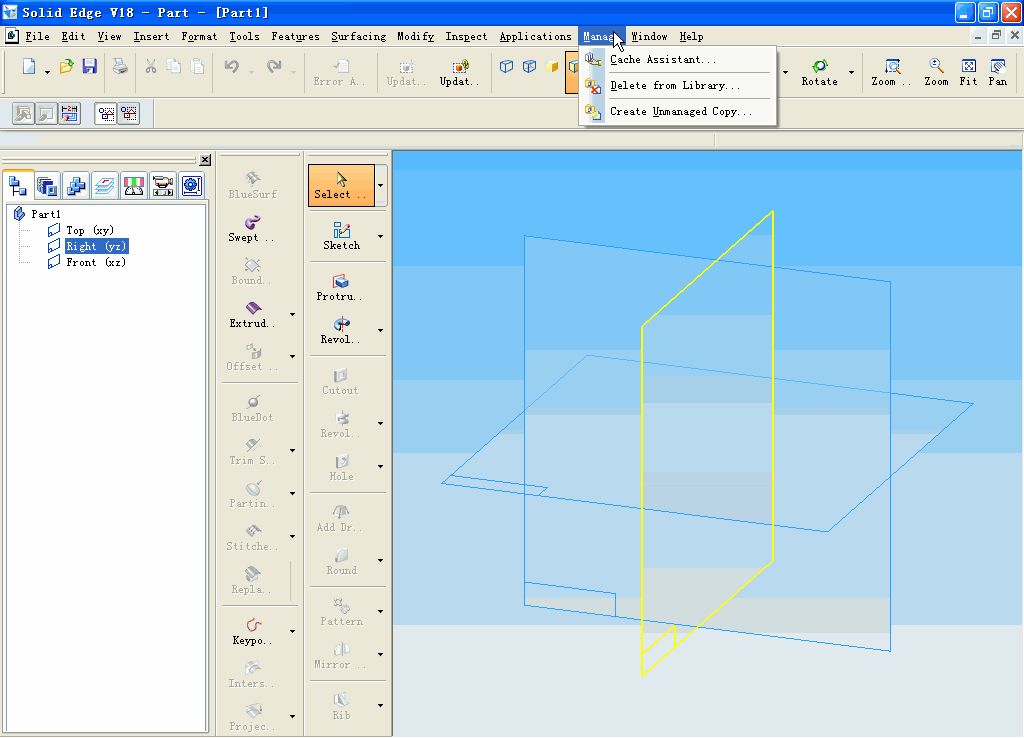
Task: Activate the Pan tool
Action: [x=997, y=72]
